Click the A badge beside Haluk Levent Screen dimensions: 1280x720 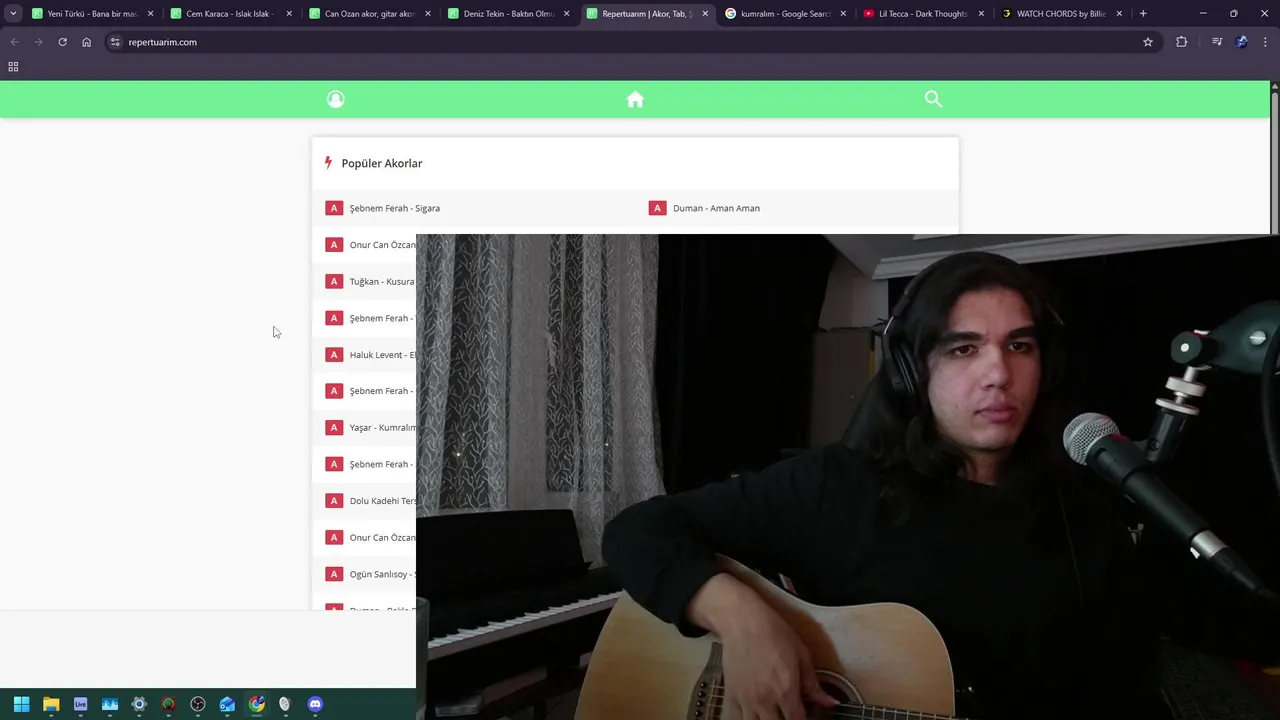[x=334, y=354]
